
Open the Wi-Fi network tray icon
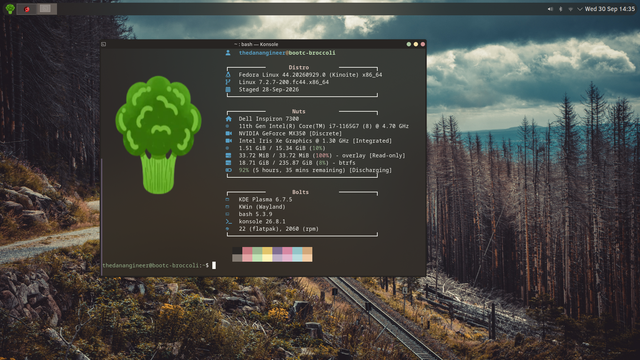tap(570, 9)
